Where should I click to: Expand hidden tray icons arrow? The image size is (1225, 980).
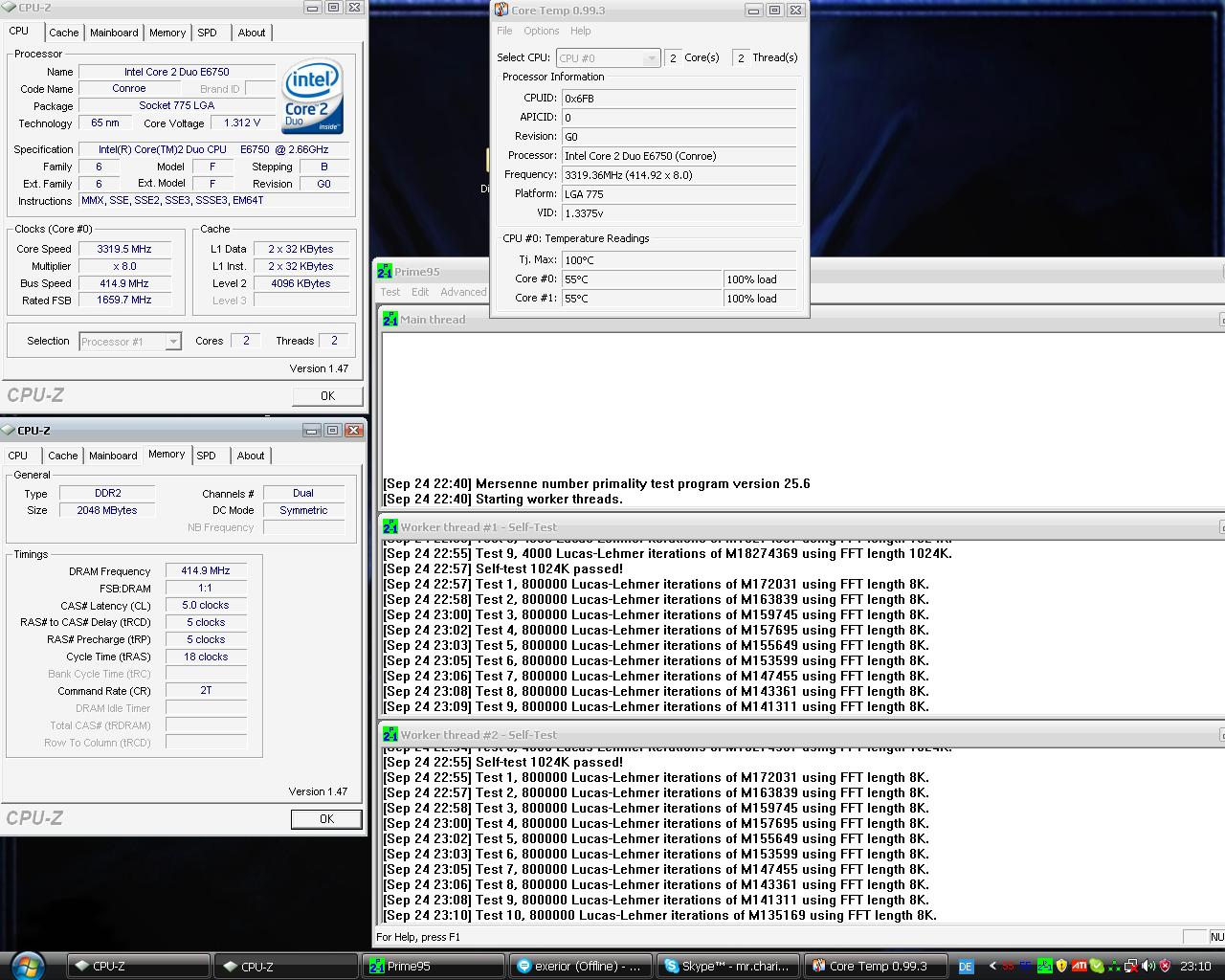pyautogui.click(x=992, y=967)
